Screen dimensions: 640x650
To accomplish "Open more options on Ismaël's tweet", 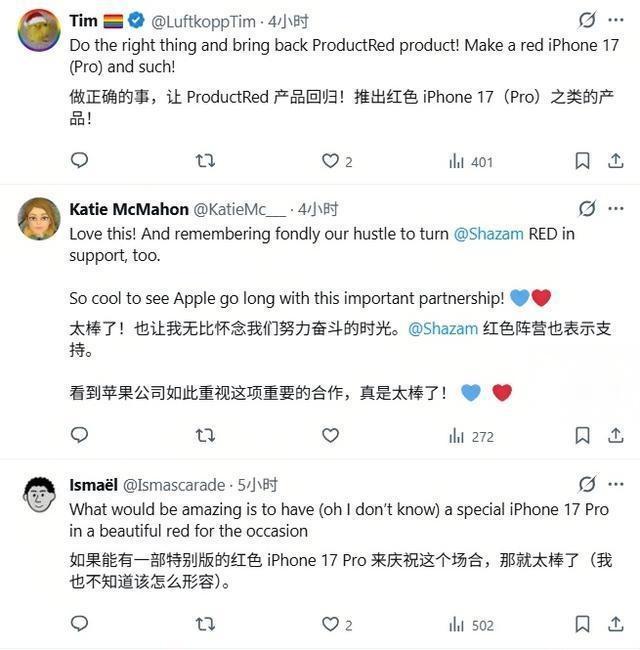I will click(x=616, y=484).
